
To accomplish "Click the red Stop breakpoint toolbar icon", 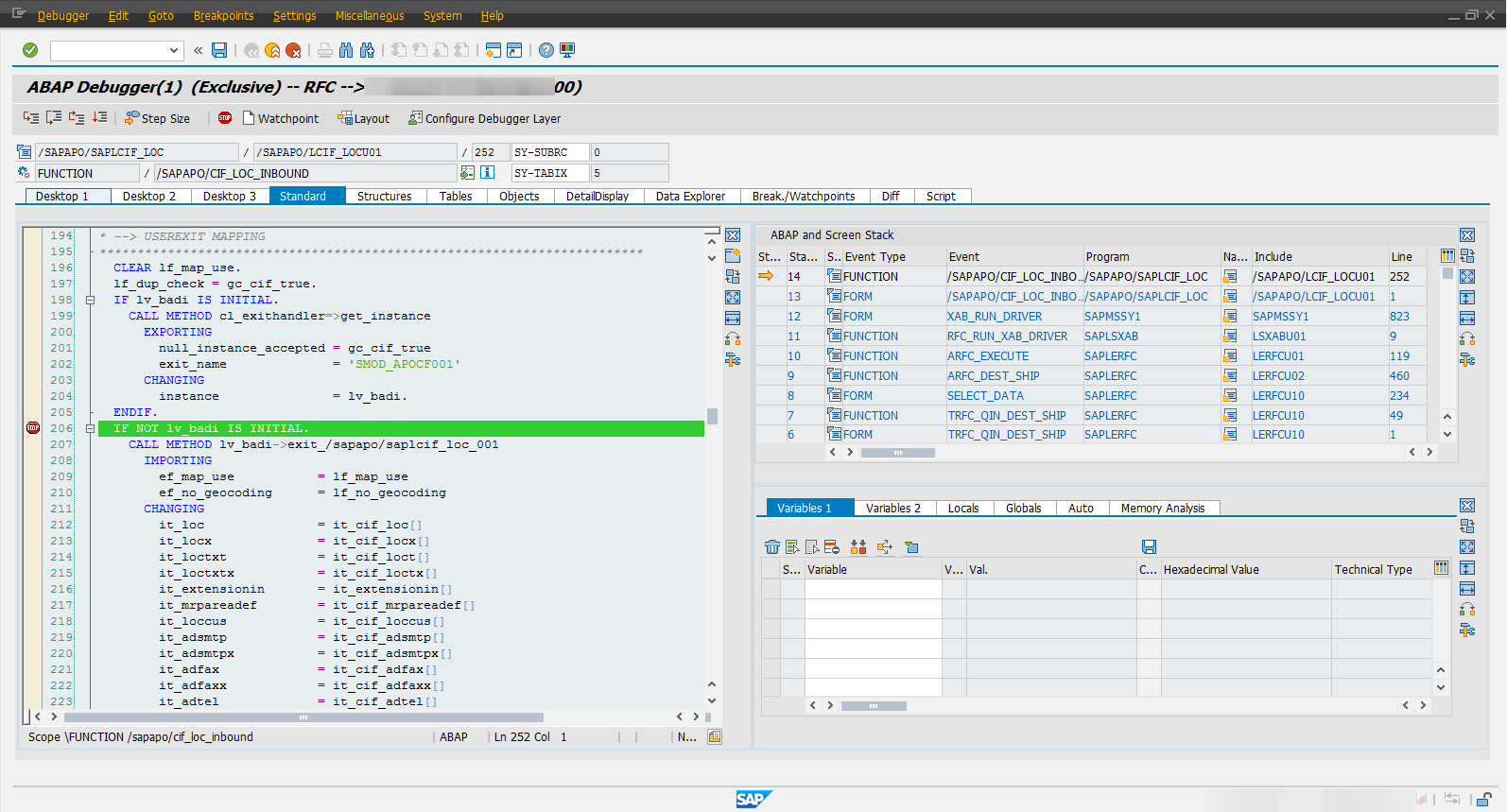I will (x=225, y=118).
